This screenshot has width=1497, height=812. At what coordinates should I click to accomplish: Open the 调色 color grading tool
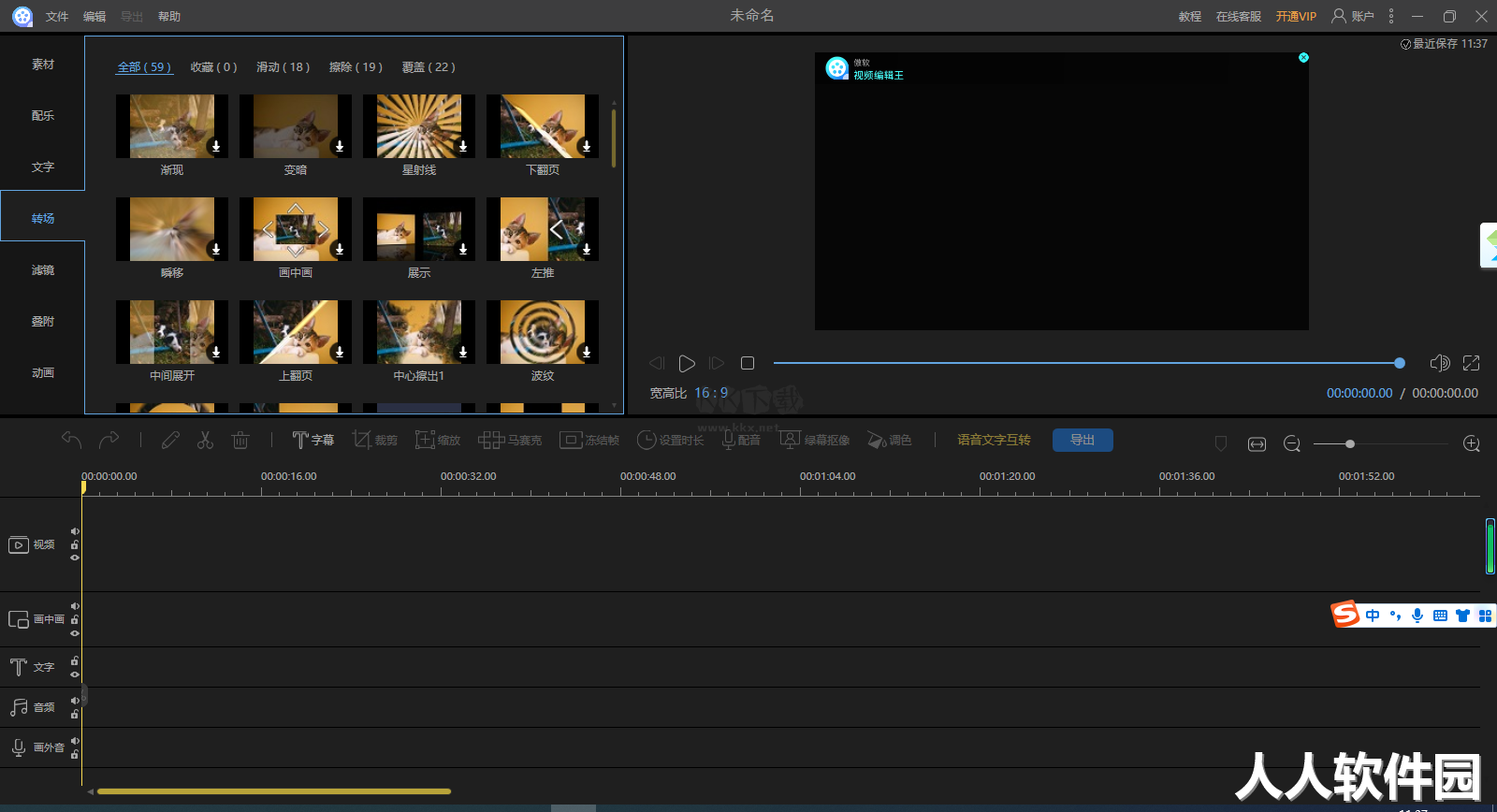889,440
